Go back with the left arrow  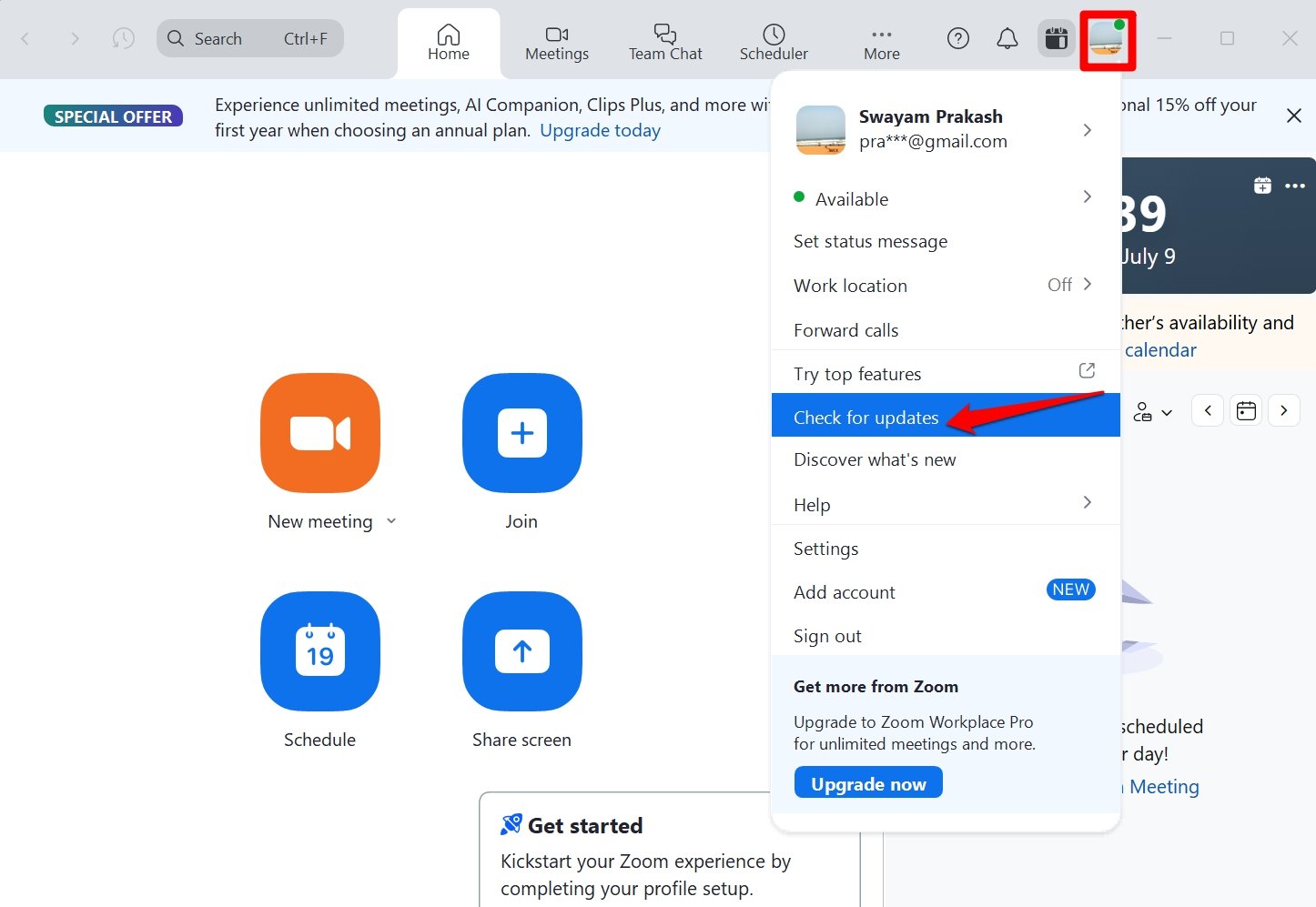[x=25, y=38]
